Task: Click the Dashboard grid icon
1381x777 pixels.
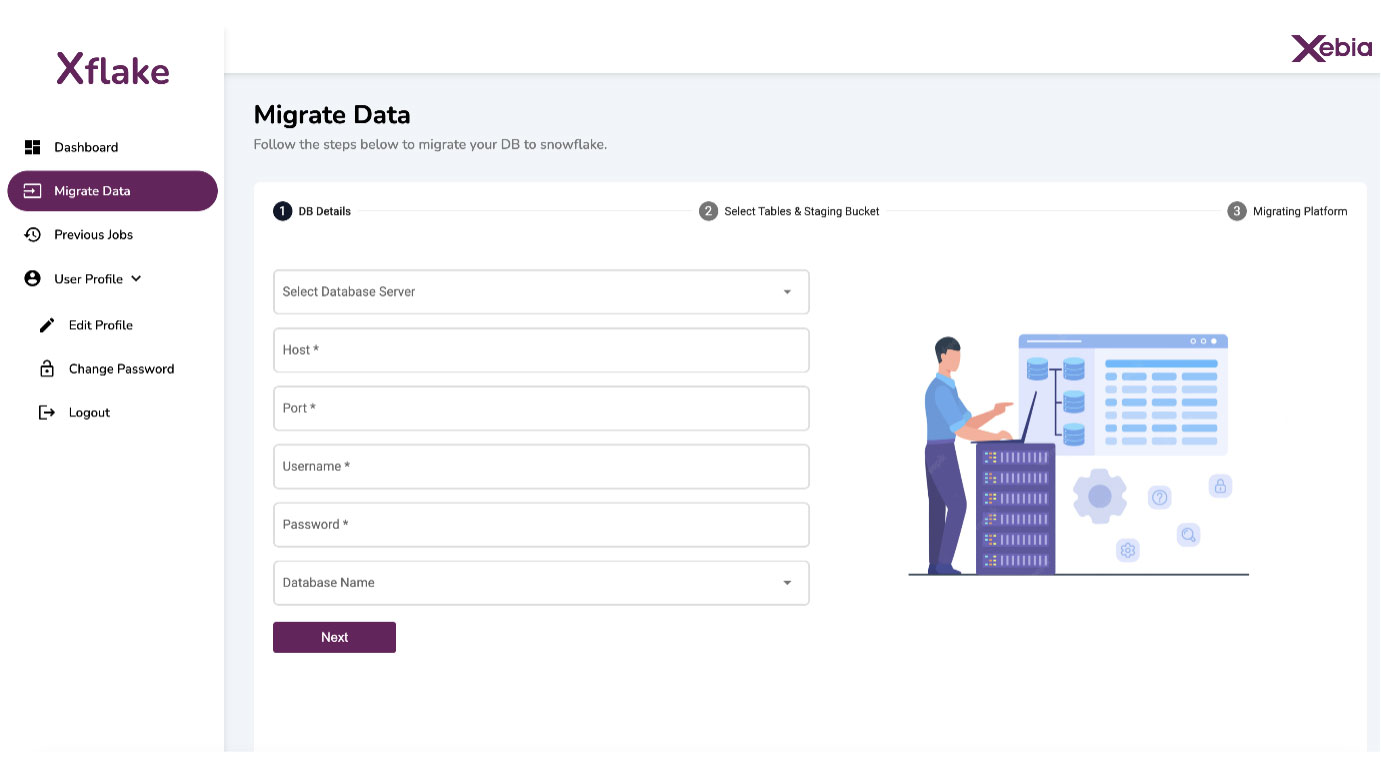Action: [32, 147]
